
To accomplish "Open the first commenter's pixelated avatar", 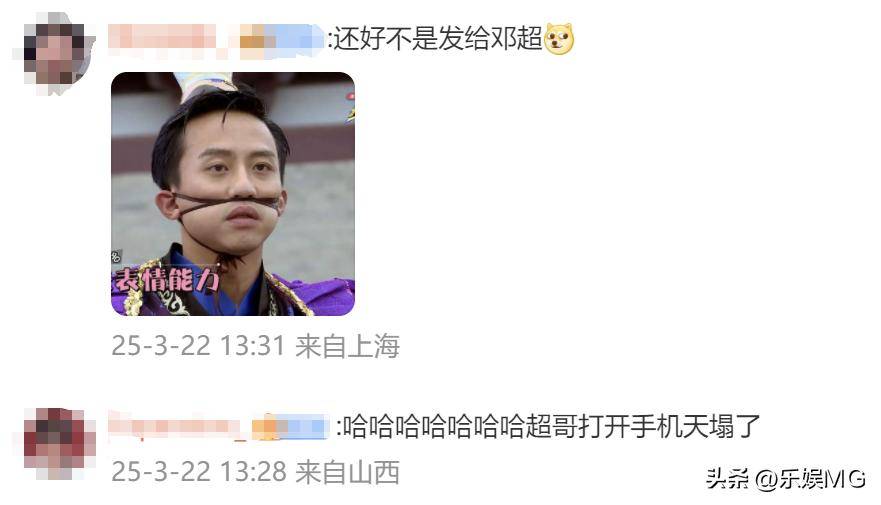I will 55,53.
